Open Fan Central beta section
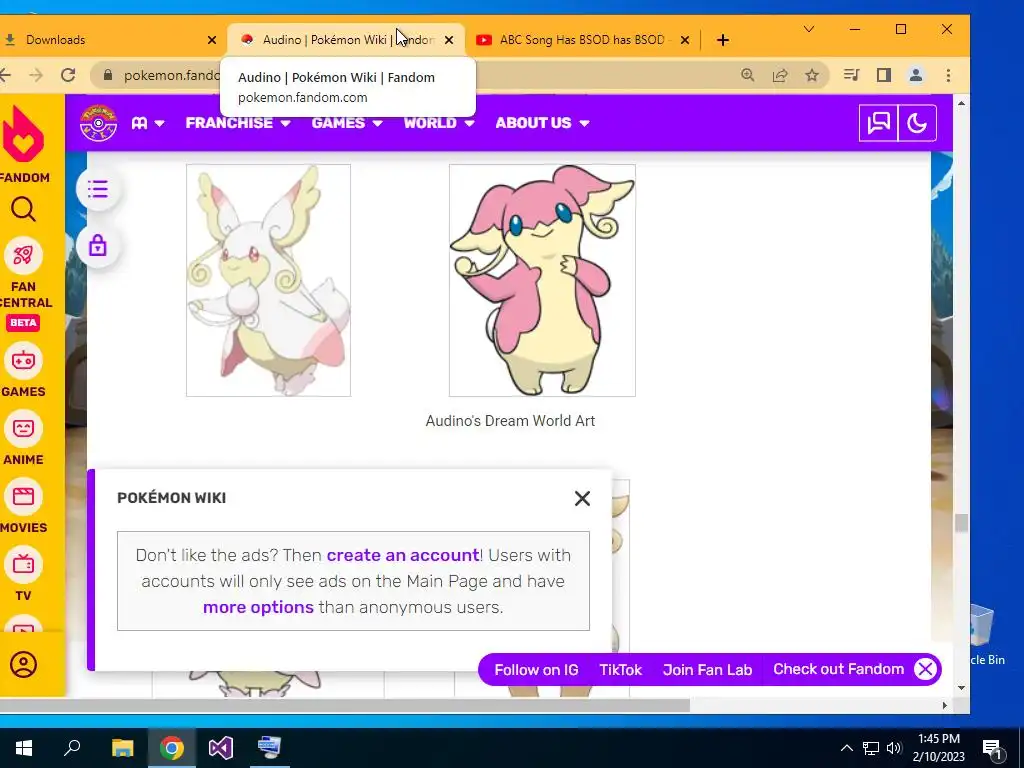The image size is (1024, 768). 24,285
